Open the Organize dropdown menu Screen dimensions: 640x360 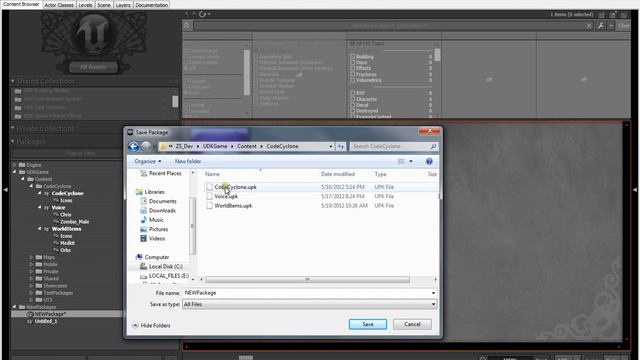pyautogui.click(x=148, y=162)
